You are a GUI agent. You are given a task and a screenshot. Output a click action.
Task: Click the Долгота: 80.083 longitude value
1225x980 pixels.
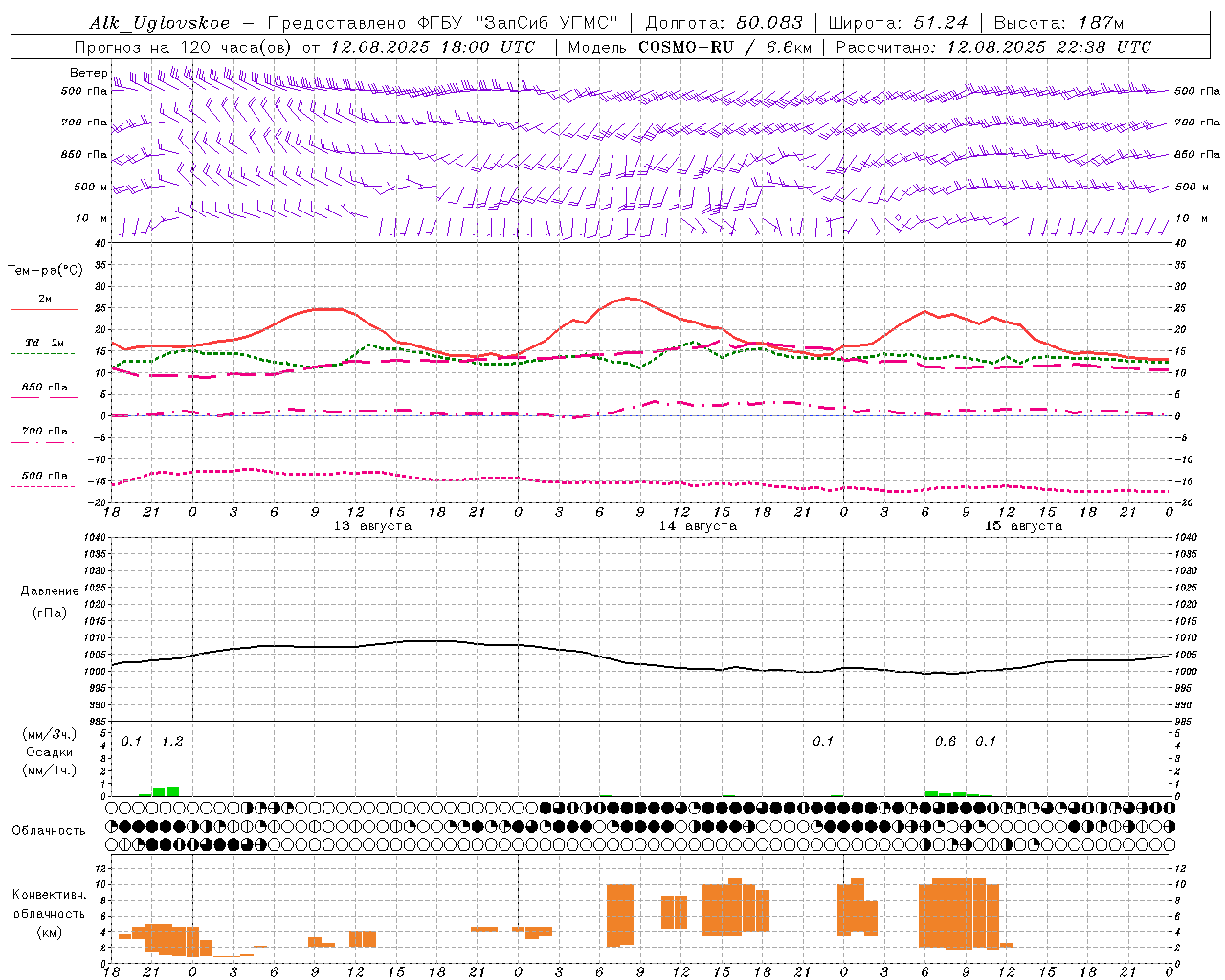pyautogui.click(x=724, y=23)
